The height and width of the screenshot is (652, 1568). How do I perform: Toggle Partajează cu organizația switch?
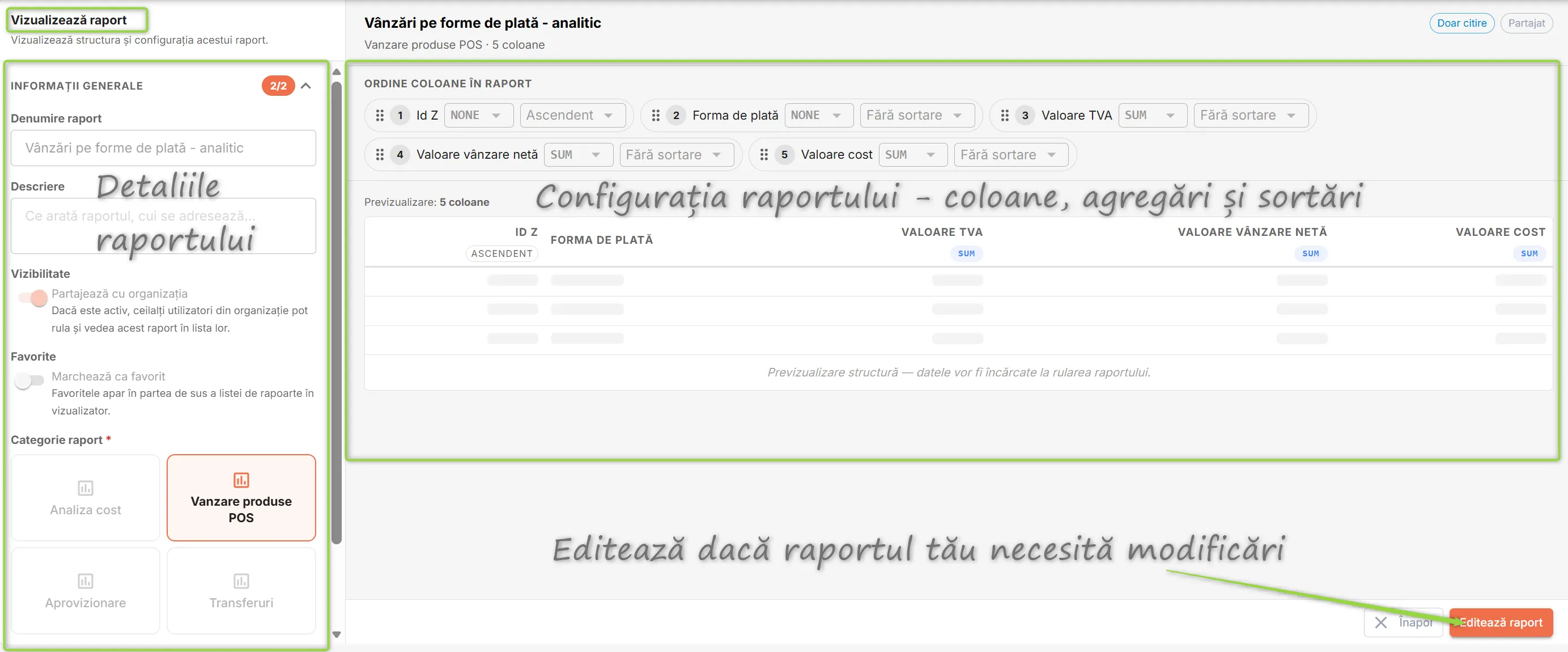pos(32,298)
